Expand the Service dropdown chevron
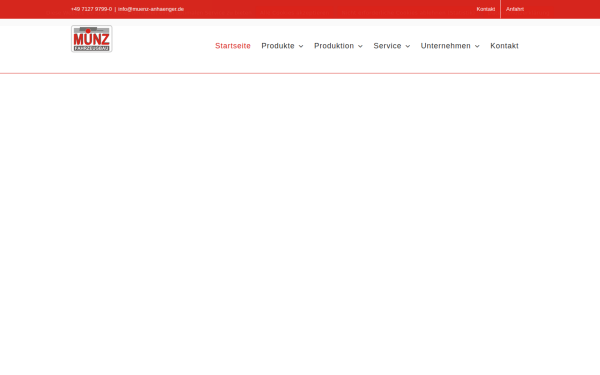This screenshot has width=600, height=375. [x=408, y=46]
